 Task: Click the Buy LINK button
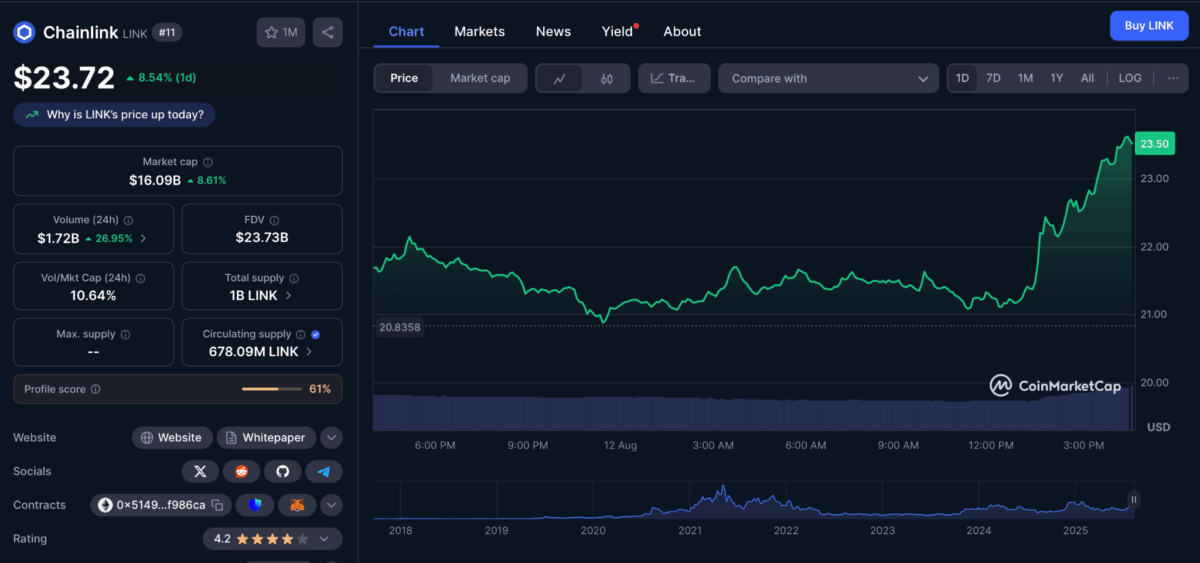[1149, 25]
